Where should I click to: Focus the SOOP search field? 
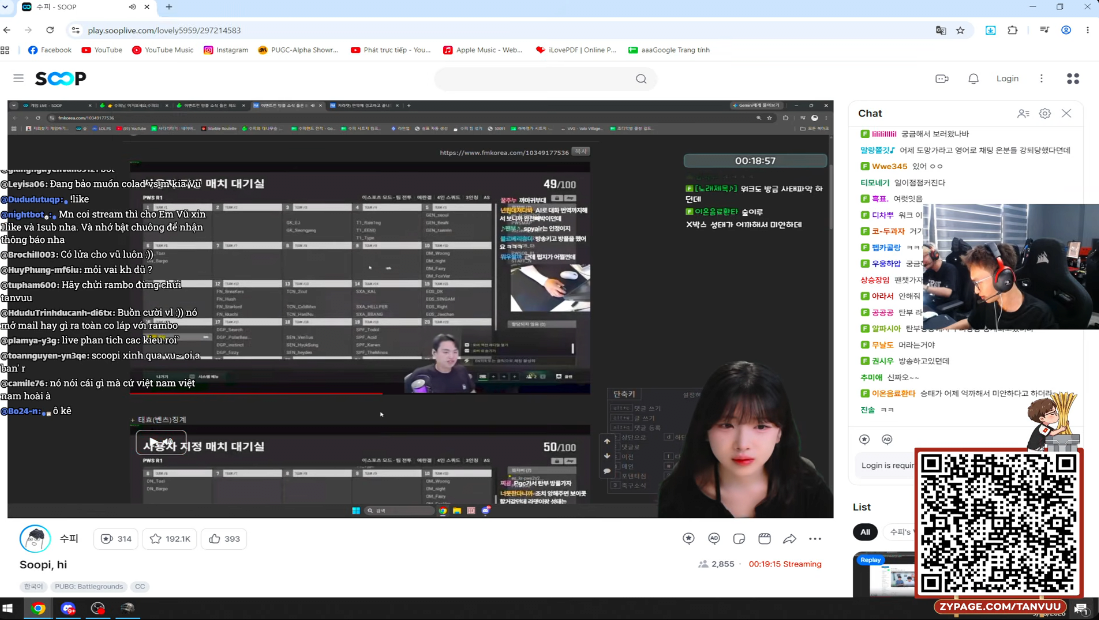(536, 79)
